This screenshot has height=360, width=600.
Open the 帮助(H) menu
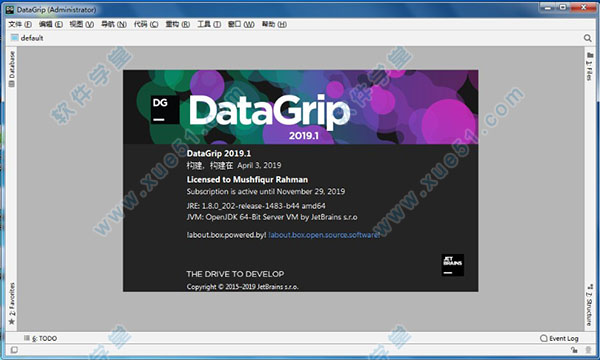click(x=274, y=24)
